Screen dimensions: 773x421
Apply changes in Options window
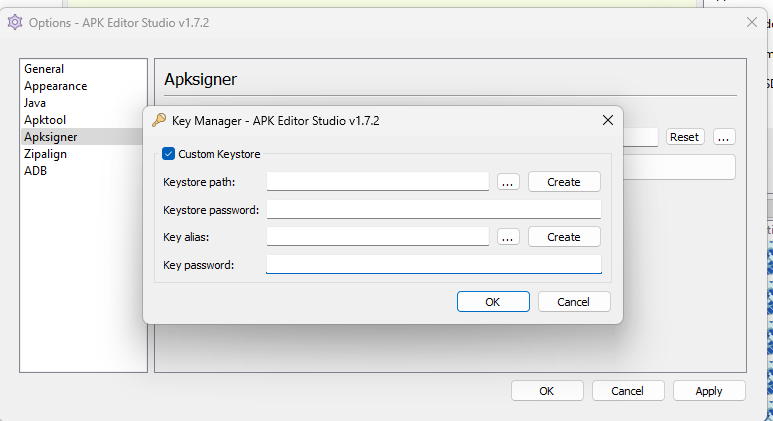[x=709, y=391]
